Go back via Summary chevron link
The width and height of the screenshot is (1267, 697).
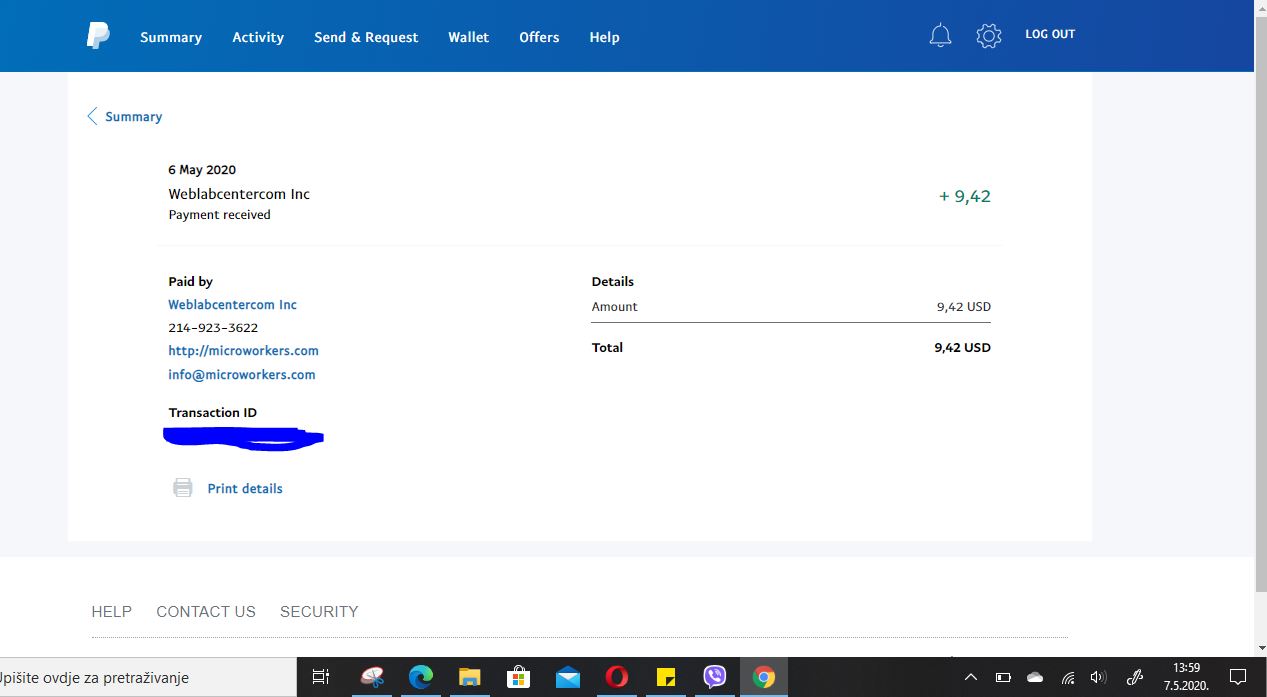coord(125,116)
